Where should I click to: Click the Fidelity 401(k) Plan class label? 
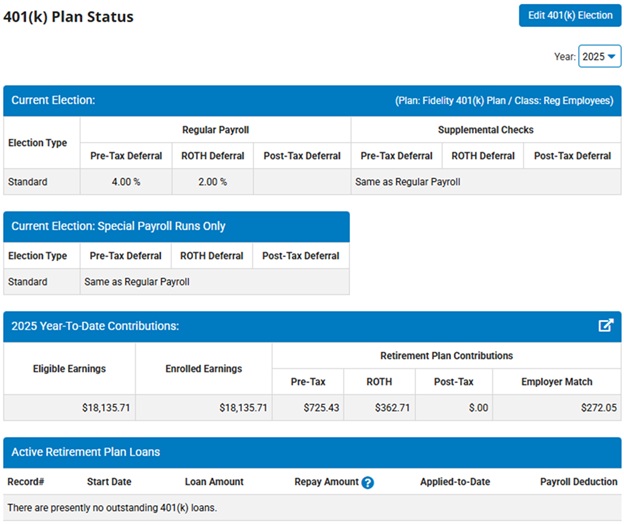coord(504,101)
